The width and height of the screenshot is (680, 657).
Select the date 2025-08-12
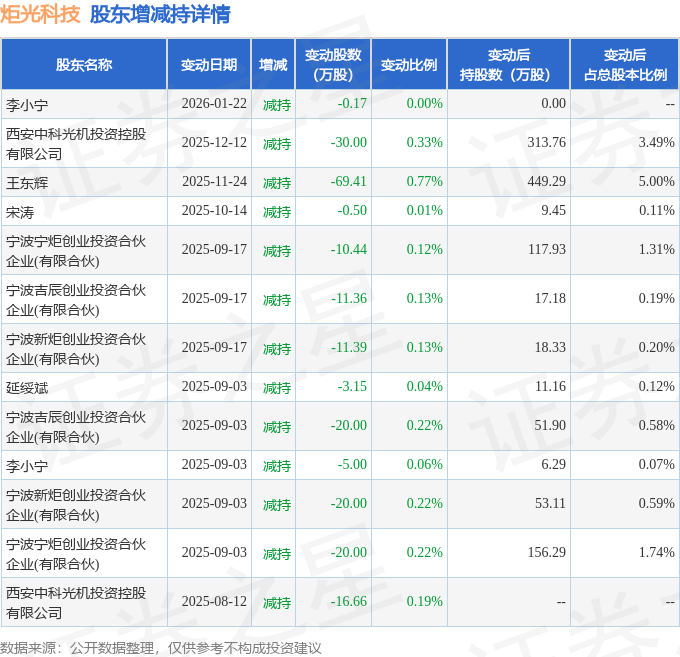coord(214,601)
